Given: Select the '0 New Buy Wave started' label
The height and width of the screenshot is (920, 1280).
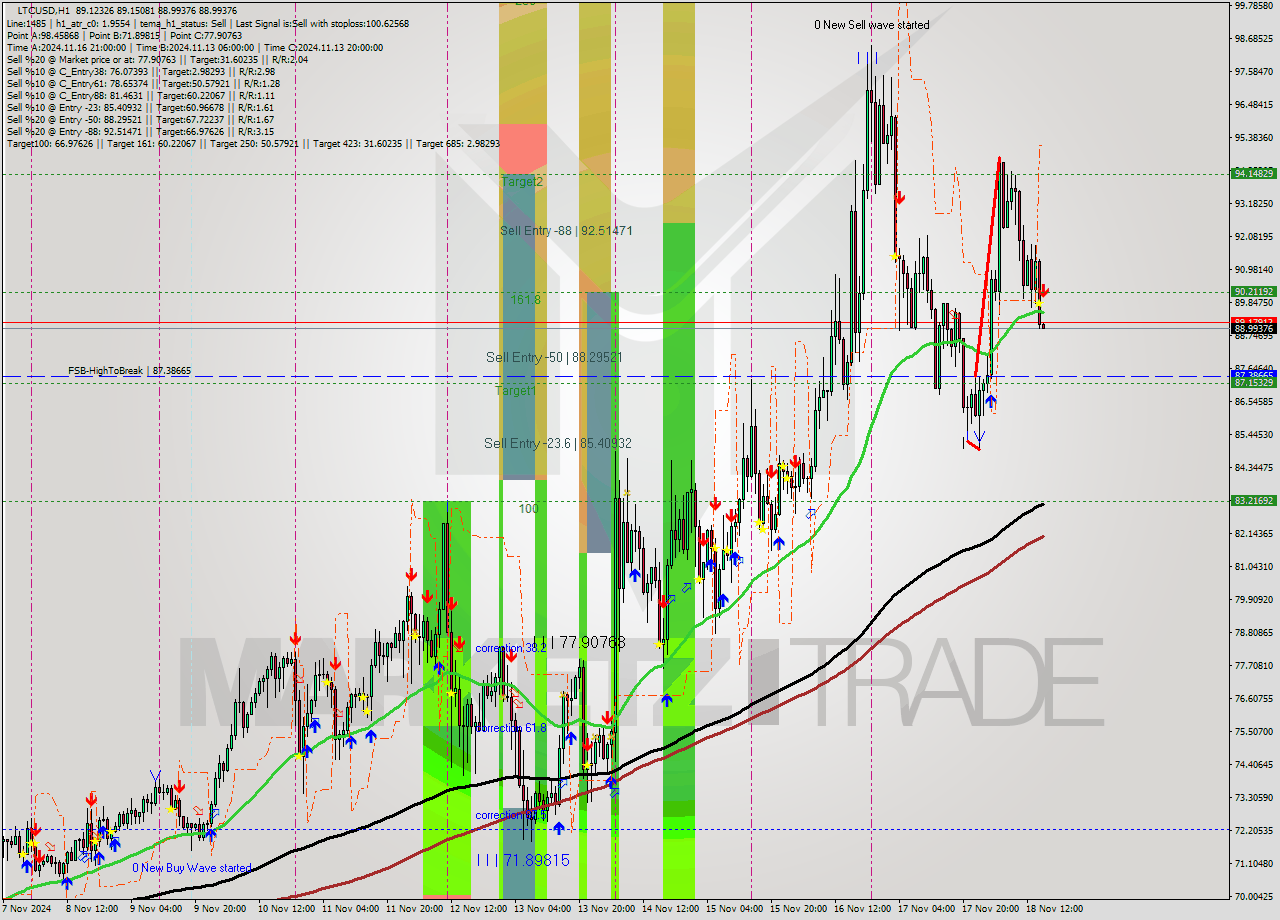Looking at the screenshot, I should 192,868.
